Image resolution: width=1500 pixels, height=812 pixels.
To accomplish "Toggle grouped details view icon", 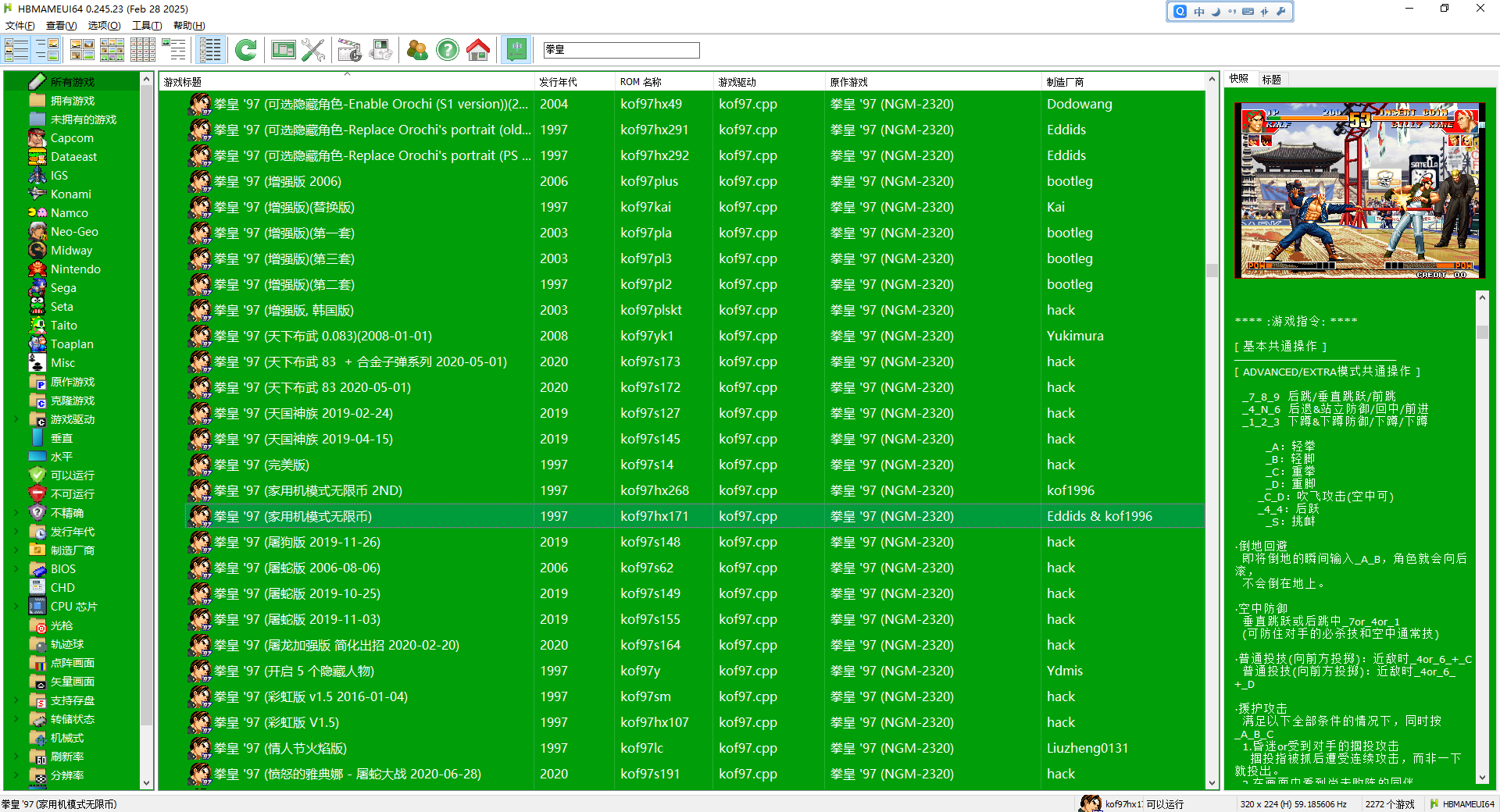I will pyautogui.click(x=210, y=50).
